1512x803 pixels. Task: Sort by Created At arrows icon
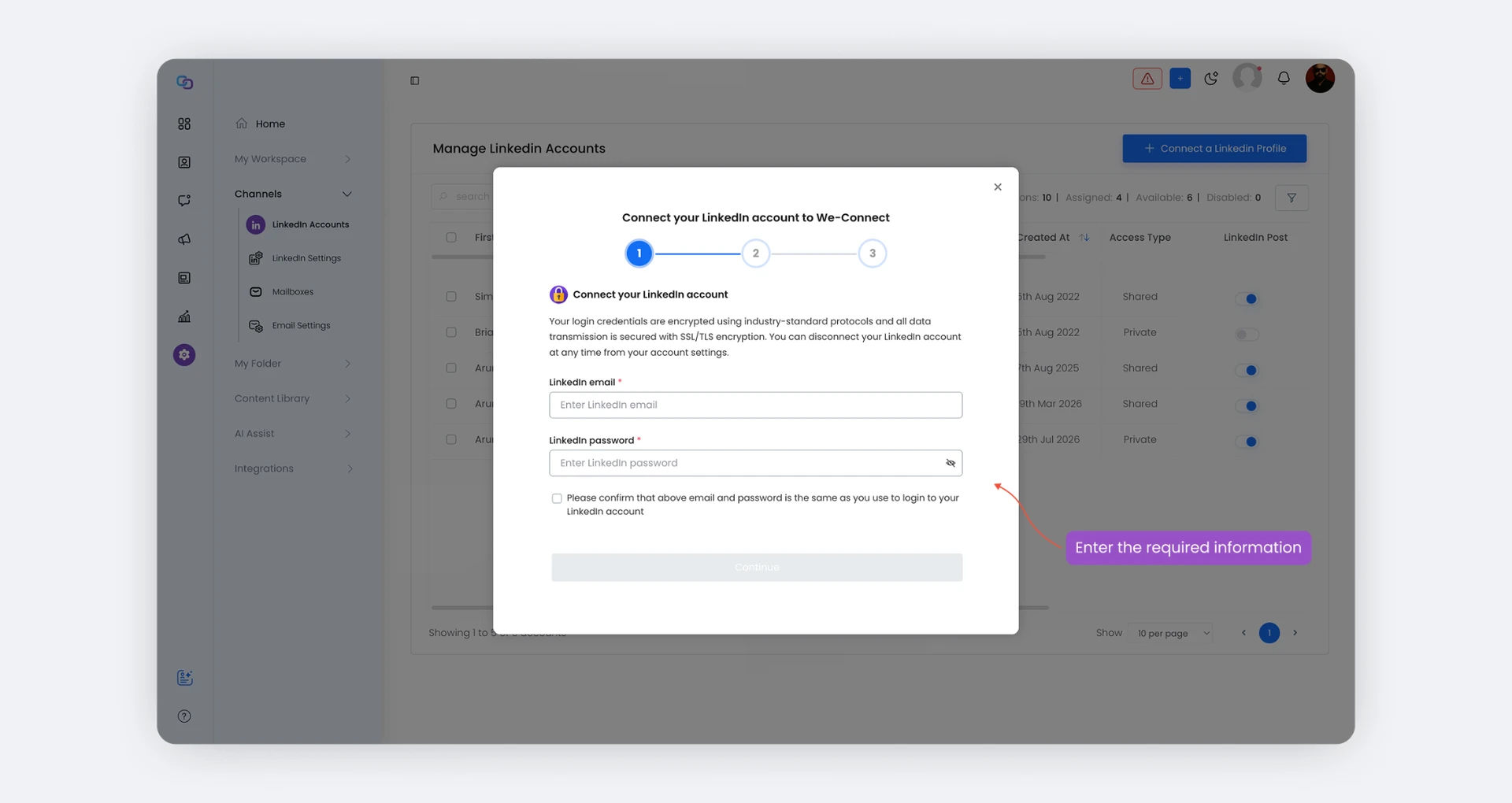tap(1084, 238)
